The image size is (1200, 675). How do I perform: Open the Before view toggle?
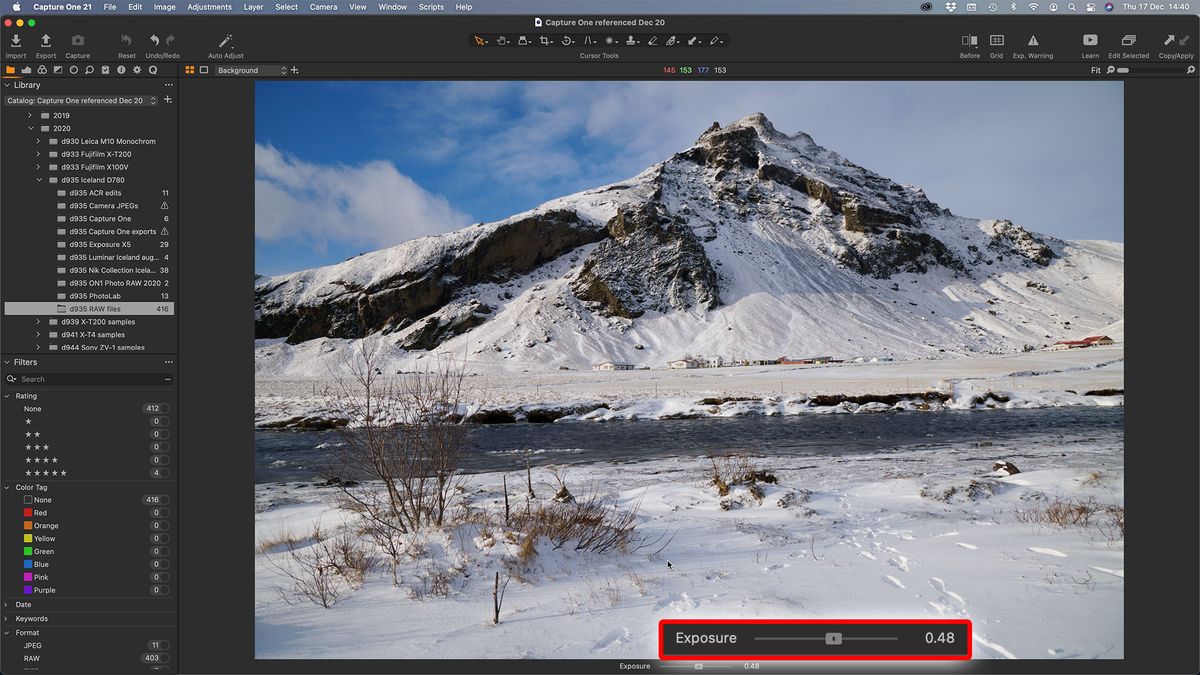970,42
